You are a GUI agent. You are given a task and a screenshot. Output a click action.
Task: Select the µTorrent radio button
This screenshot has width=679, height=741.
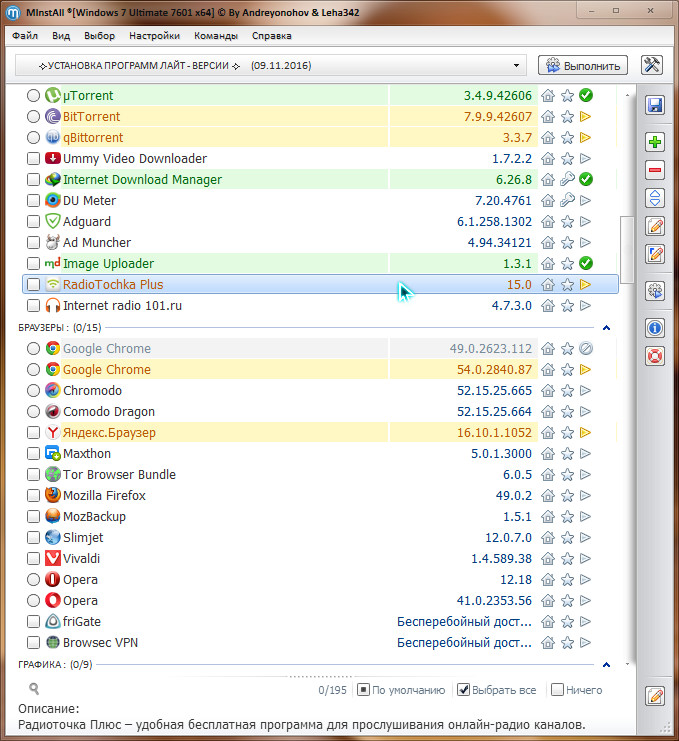(x=33, y=95)
